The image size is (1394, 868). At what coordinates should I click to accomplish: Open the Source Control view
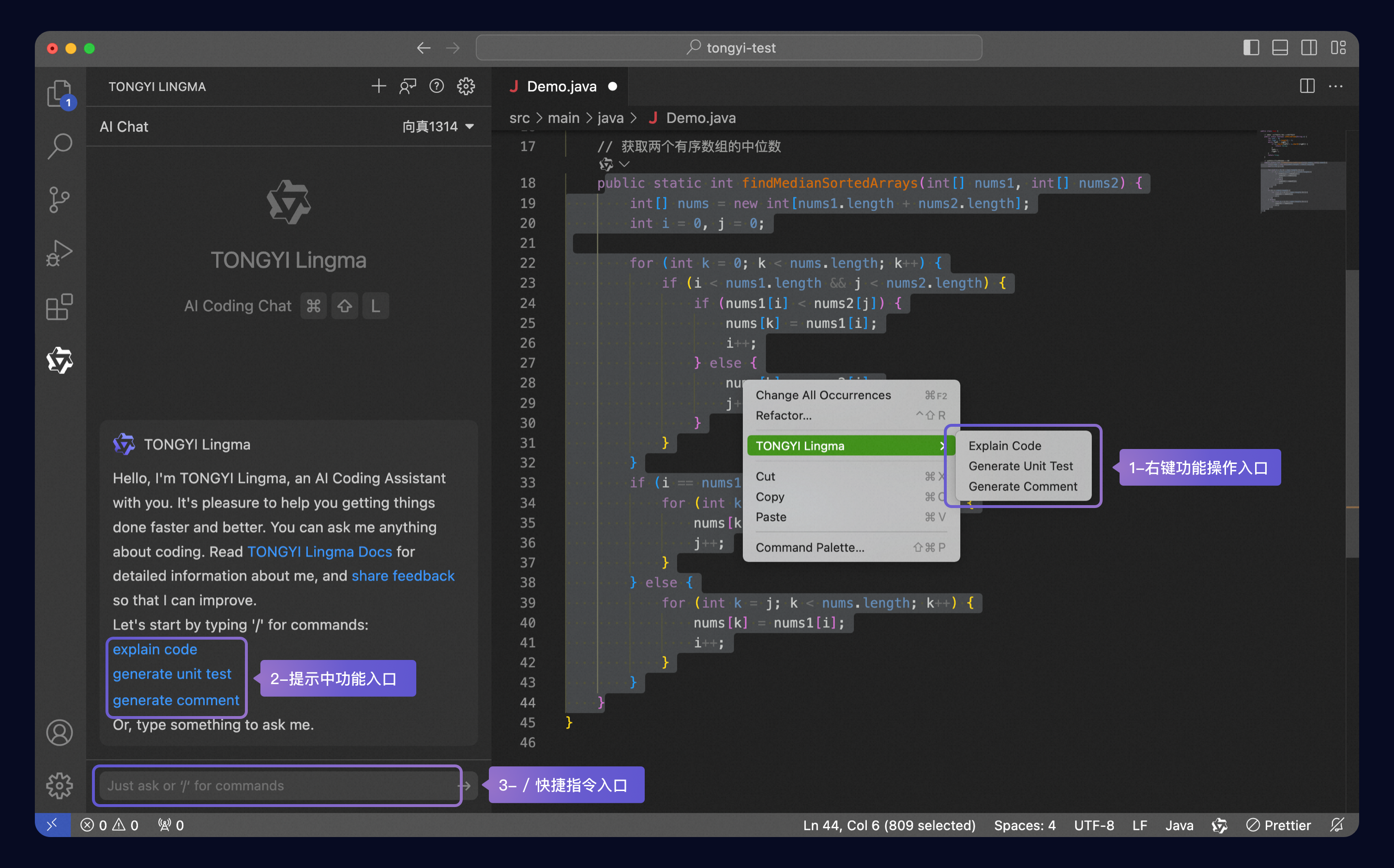(59, 199)
